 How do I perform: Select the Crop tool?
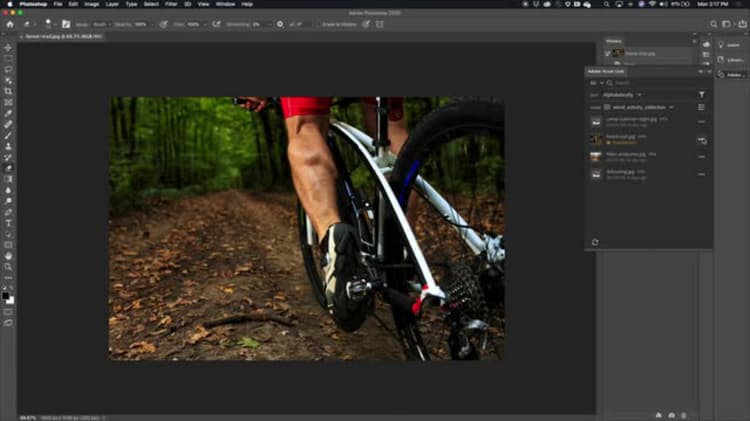tap(8, 91)
